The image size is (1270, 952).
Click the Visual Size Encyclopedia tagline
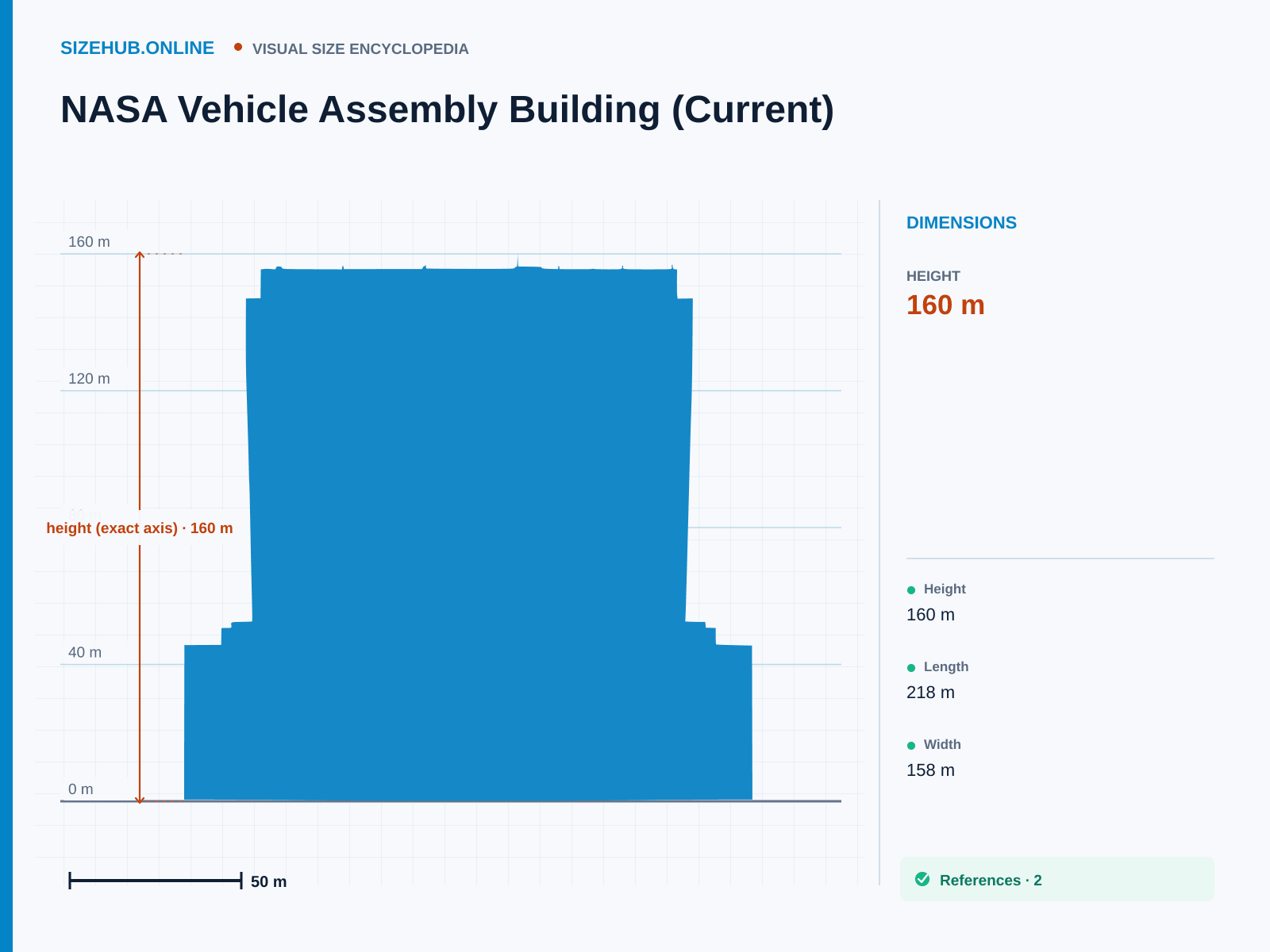[x=360, y=49]
